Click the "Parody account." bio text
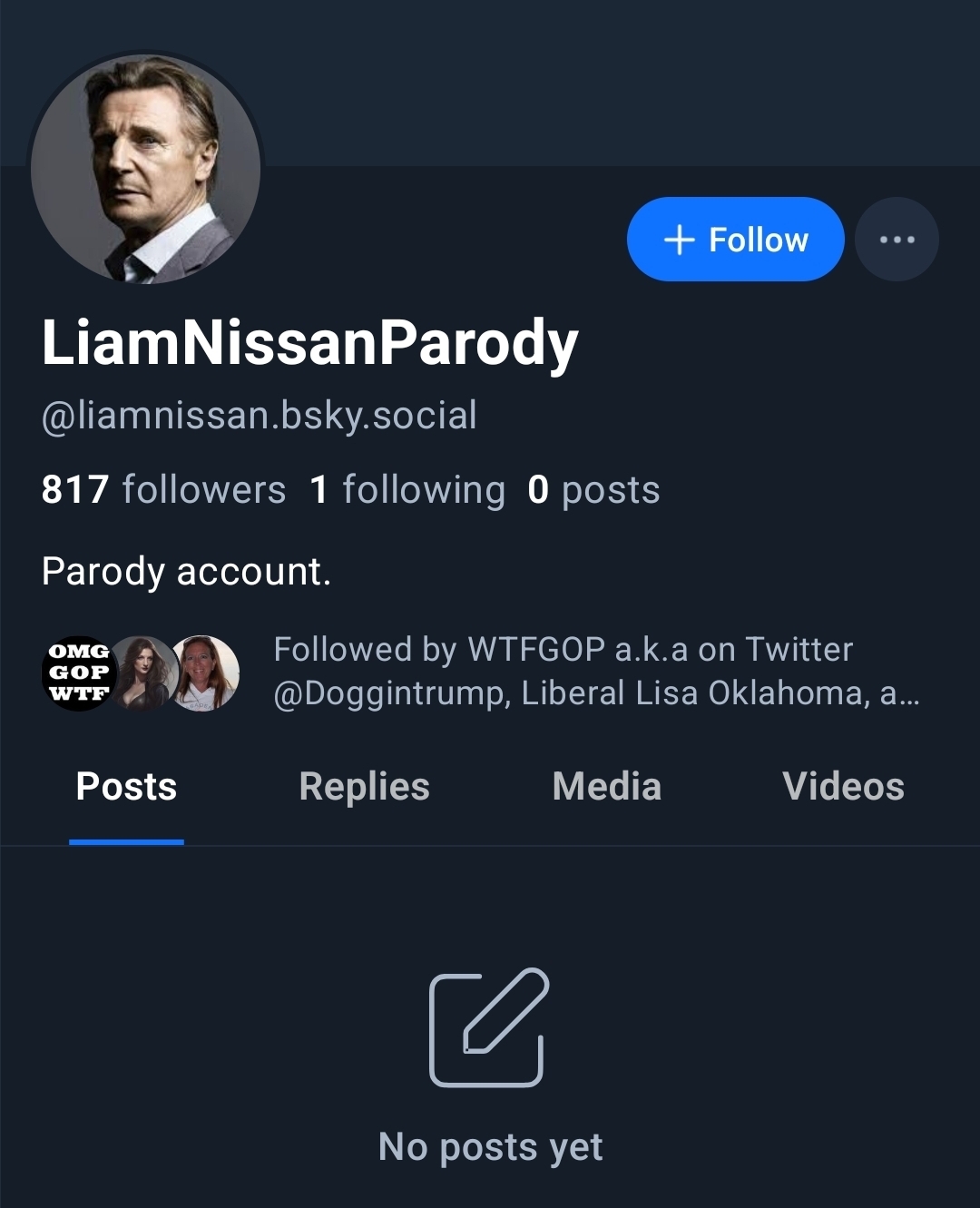 [186, 572]
